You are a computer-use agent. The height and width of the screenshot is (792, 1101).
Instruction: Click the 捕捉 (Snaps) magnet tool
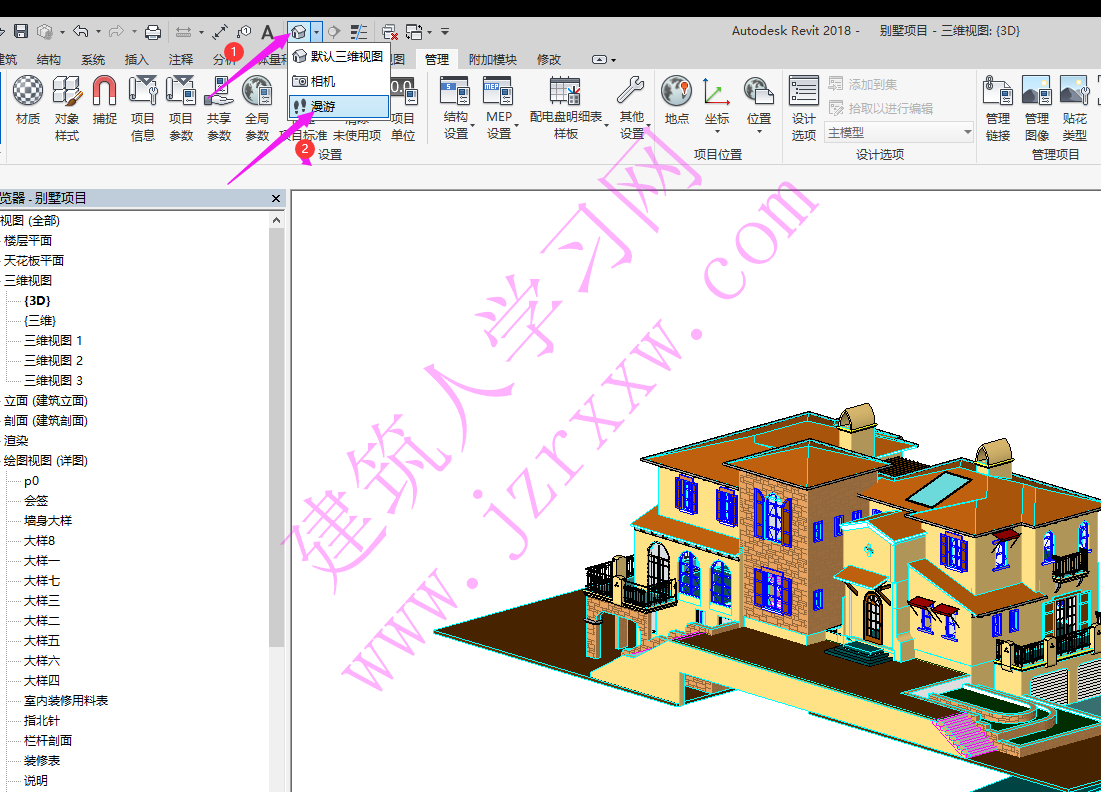[105, 100]
